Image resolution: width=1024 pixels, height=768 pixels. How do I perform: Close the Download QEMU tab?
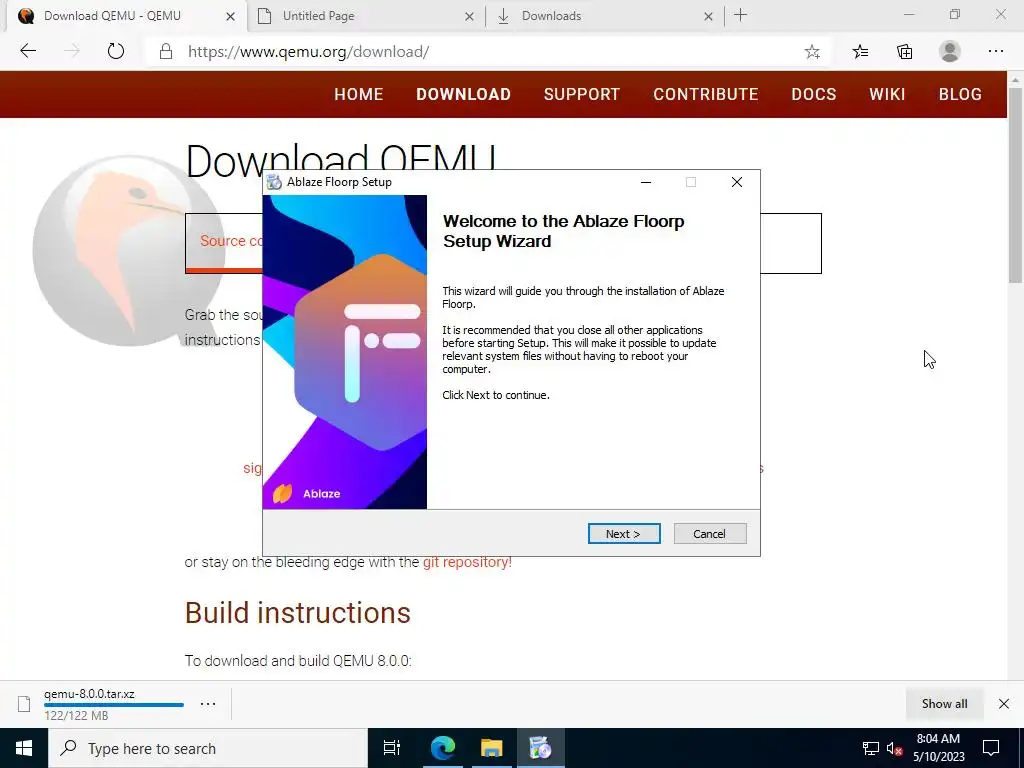231,16
